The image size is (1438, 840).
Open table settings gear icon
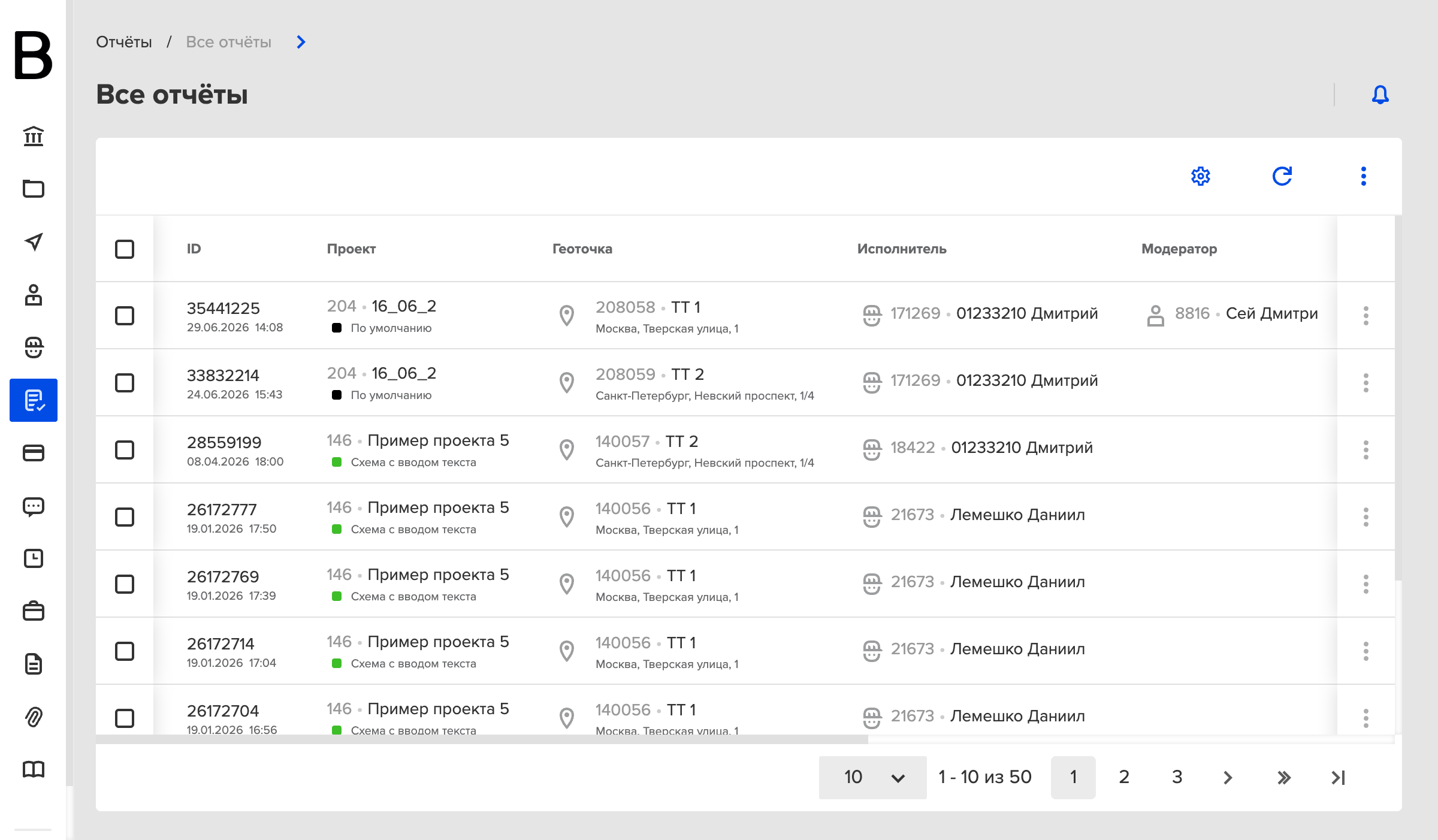click(1201, 176)
